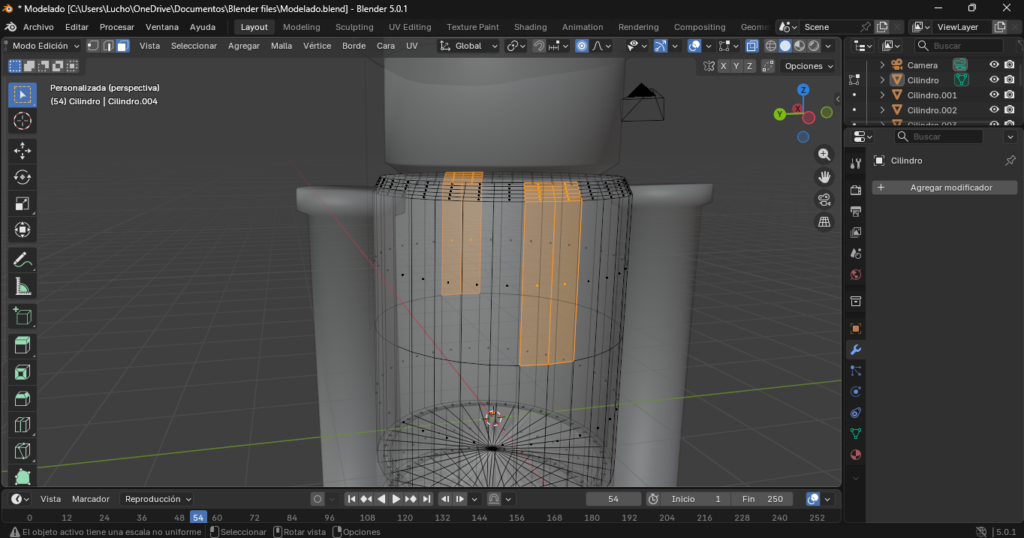The height and width of the screenshot is (538, 1024).
Task: Open Global transform orientation dropdown
Action: (x=468, y=46)
